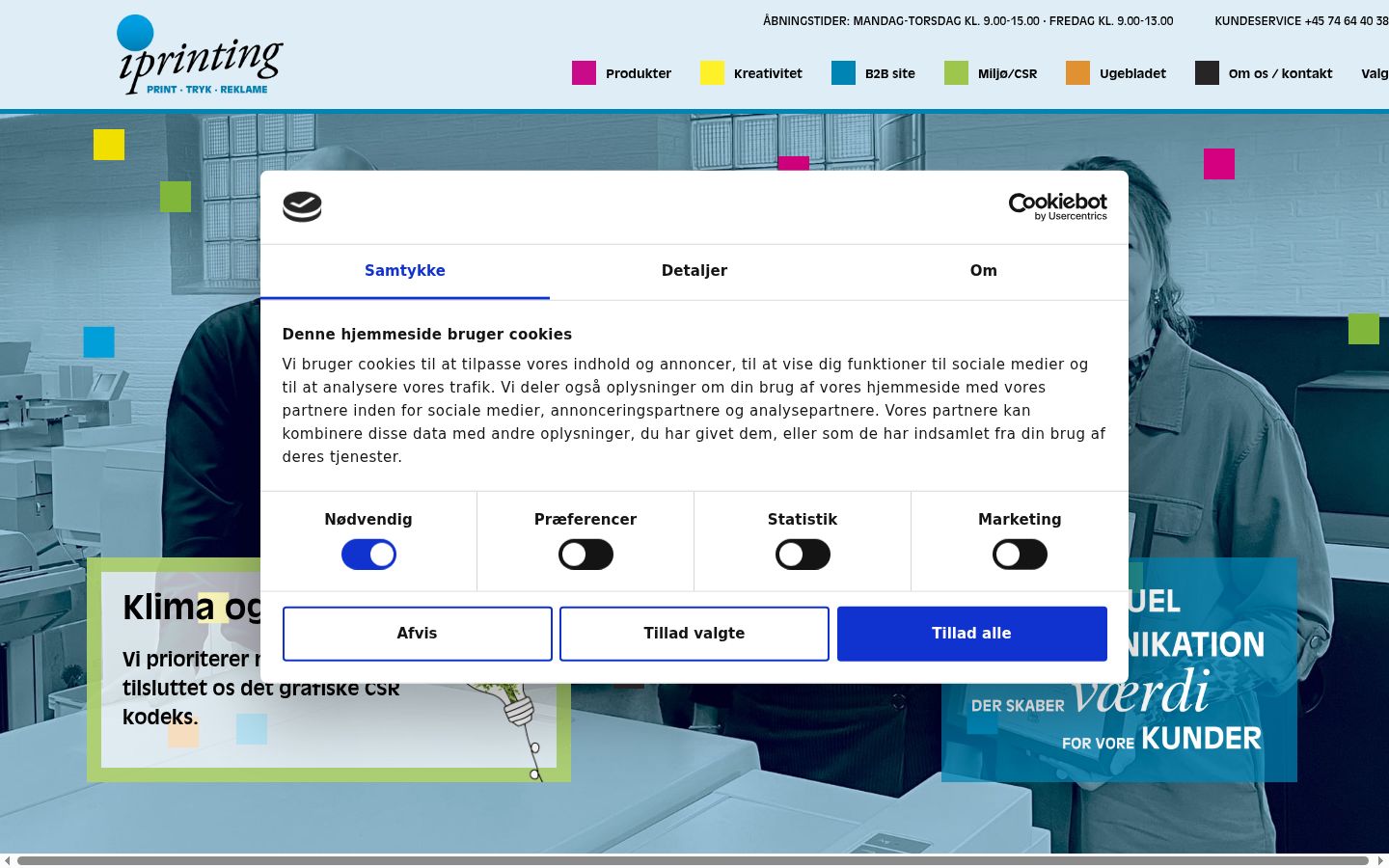
Task: Click the magenta square beside Produkter
Action: click(x=584, y=73)
